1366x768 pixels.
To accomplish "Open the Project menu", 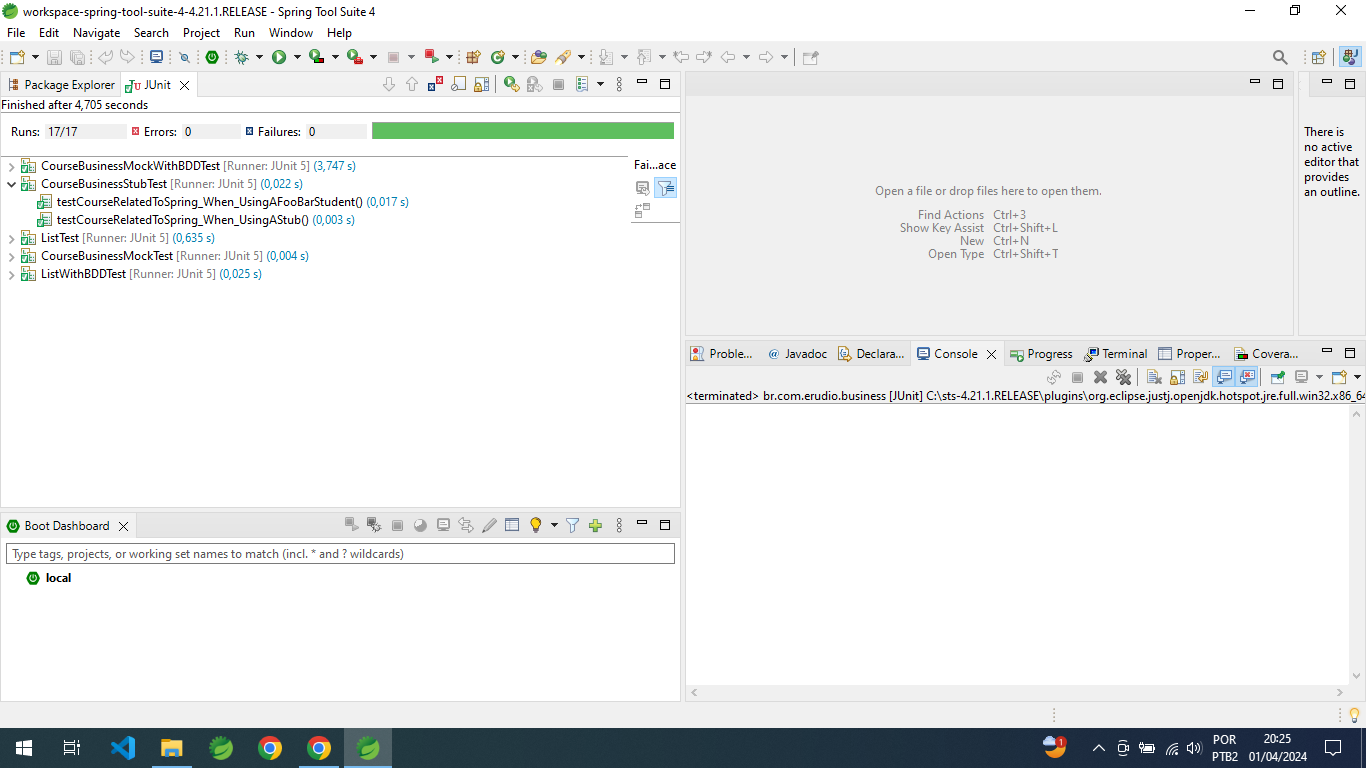I will point(201,33).
